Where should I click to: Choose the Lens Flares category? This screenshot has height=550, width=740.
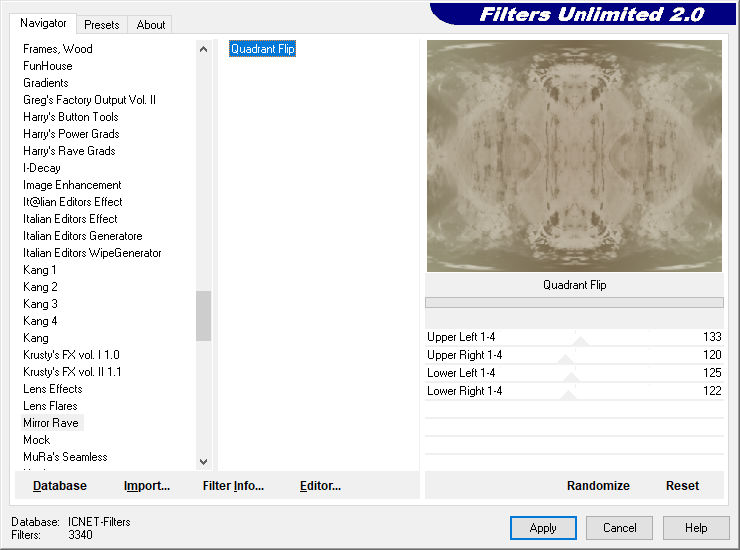pyautogui.click(x=50, y=406)
